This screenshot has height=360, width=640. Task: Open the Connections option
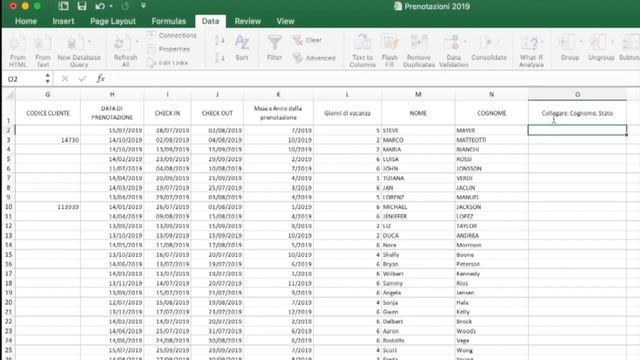click(172, 36)
